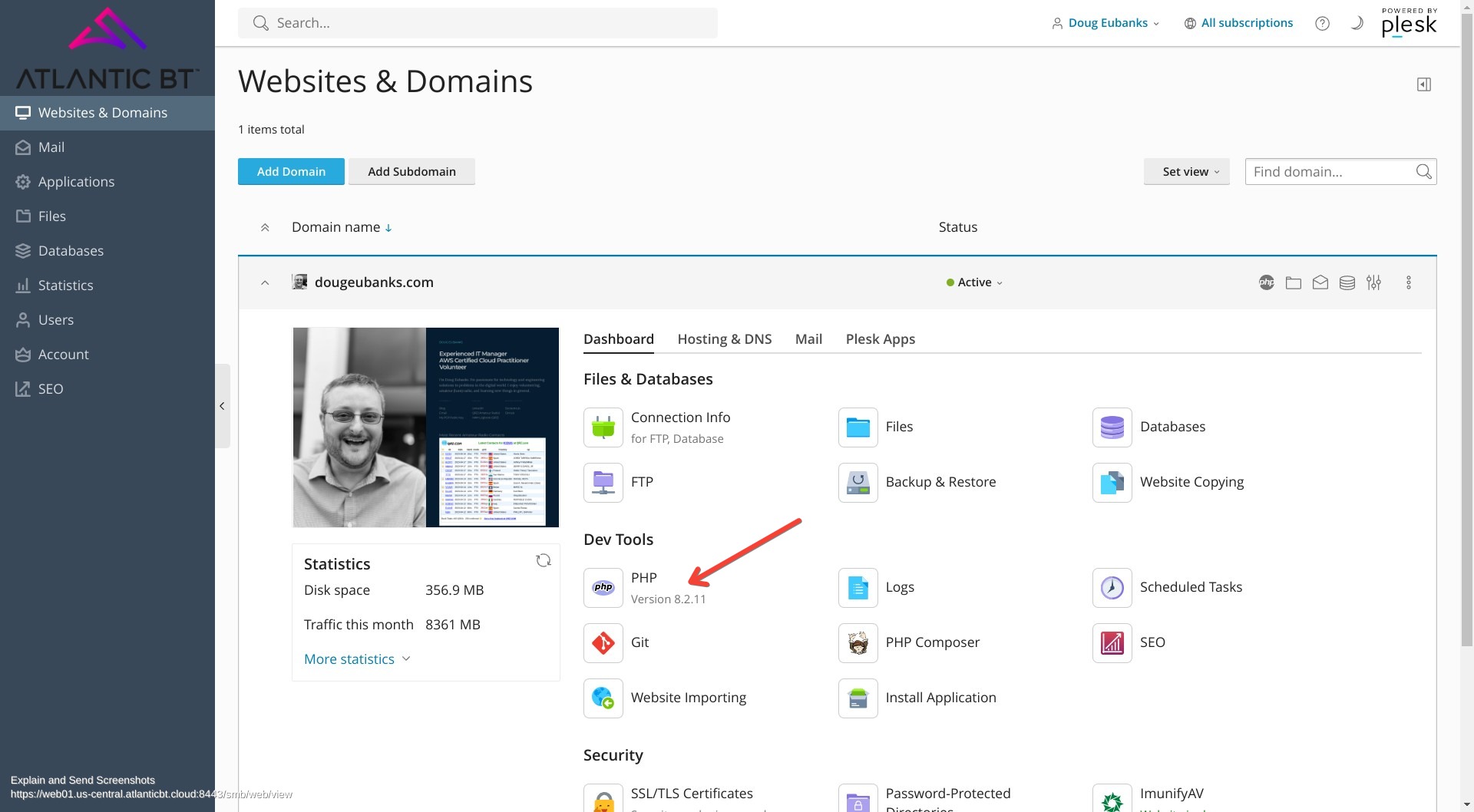Click the hosting settings sliders icon
1474x812 pixels.
pos(1374,282)
